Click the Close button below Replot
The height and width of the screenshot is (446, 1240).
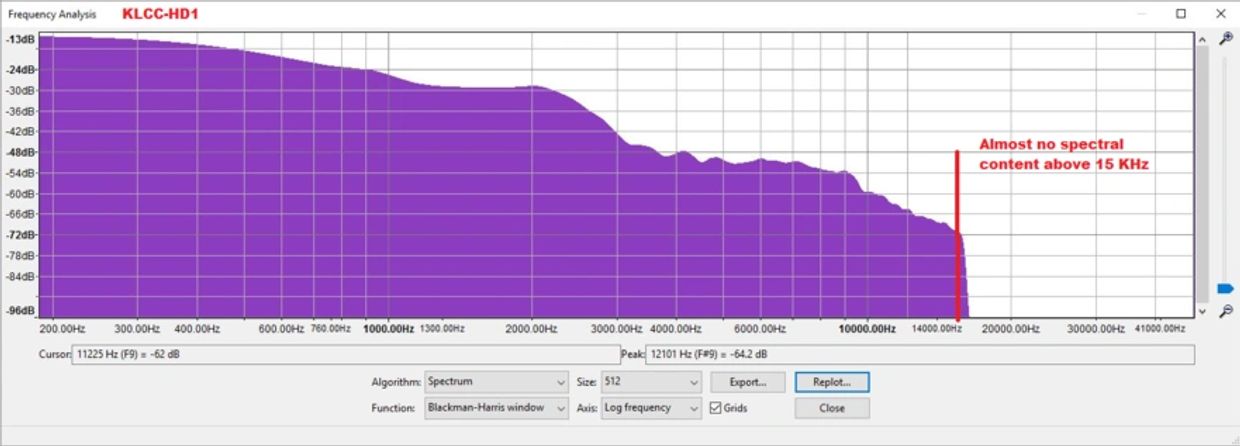pos(831,408)
